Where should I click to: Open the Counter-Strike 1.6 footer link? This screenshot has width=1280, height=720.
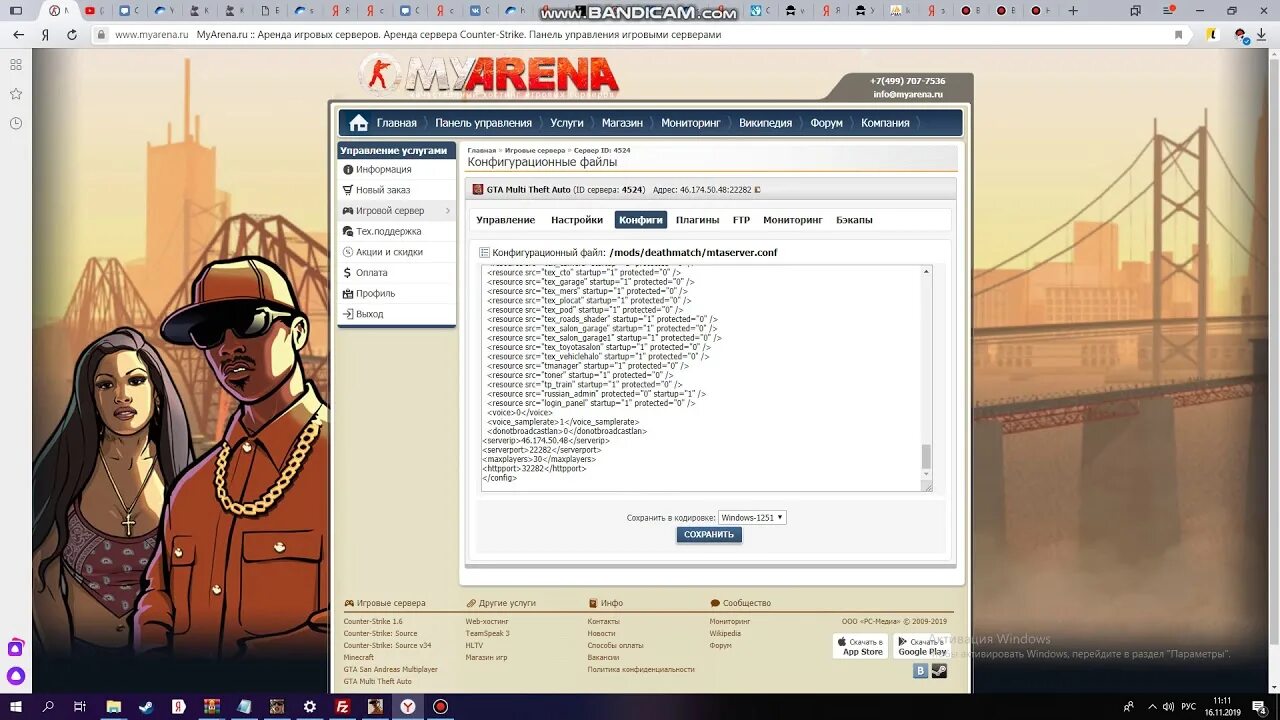373,621
